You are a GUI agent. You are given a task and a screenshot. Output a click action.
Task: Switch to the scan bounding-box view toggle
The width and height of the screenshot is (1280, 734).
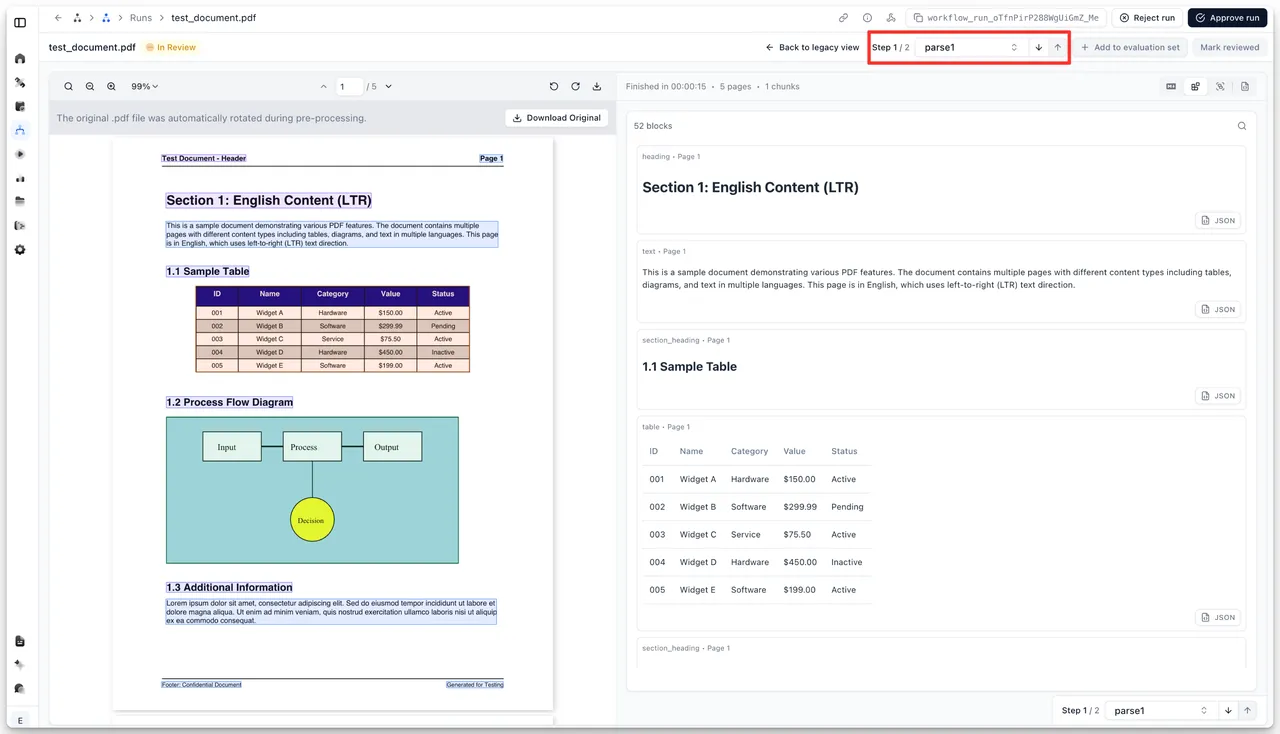1220,87
